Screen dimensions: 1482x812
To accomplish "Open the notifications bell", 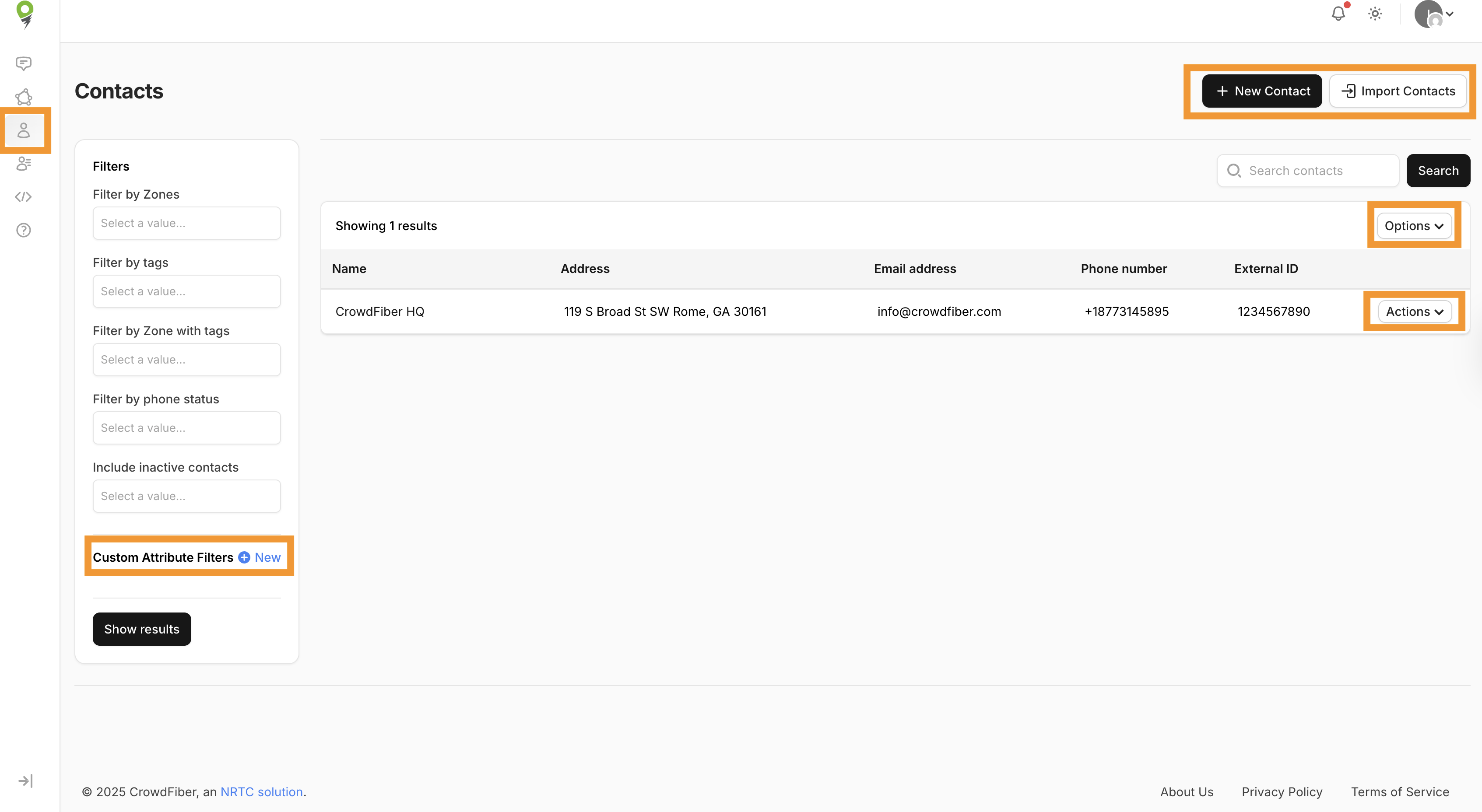I will 1338,14.
